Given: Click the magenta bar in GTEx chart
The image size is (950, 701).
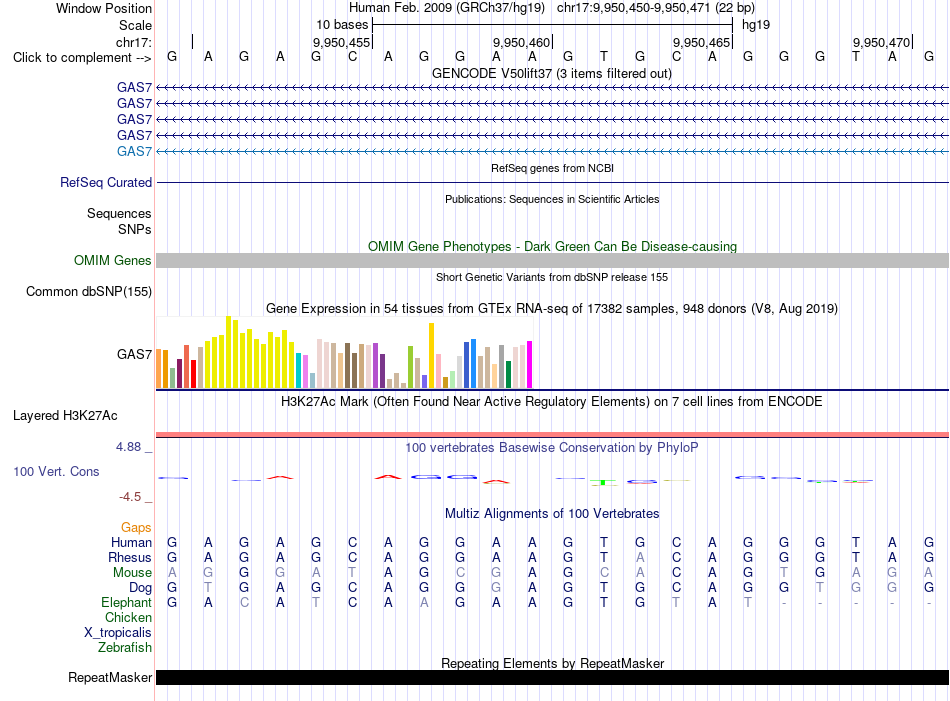Looking at the screenshot, I should tap(530, 365).
